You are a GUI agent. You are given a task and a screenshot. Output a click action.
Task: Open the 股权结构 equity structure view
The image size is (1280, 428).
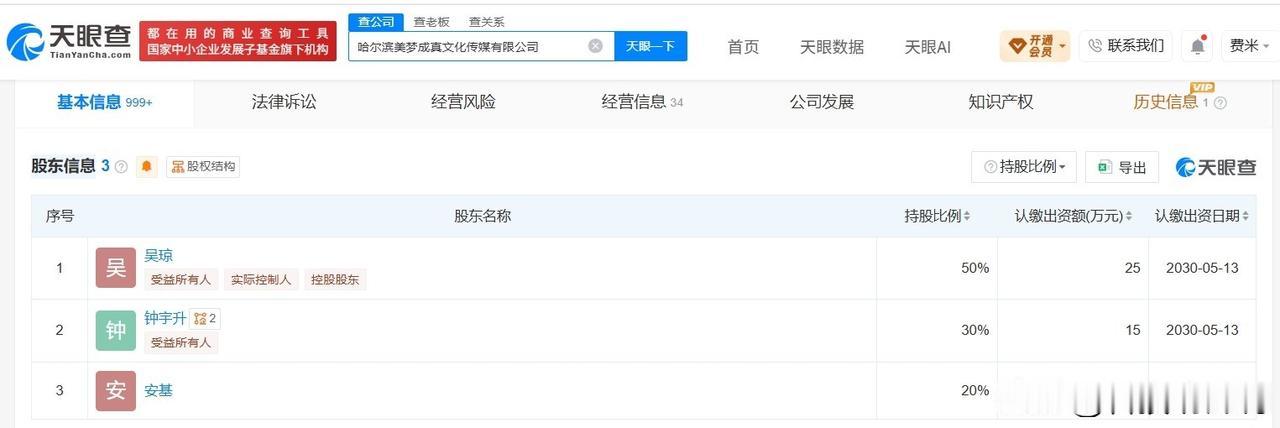[x=203, y=167]
